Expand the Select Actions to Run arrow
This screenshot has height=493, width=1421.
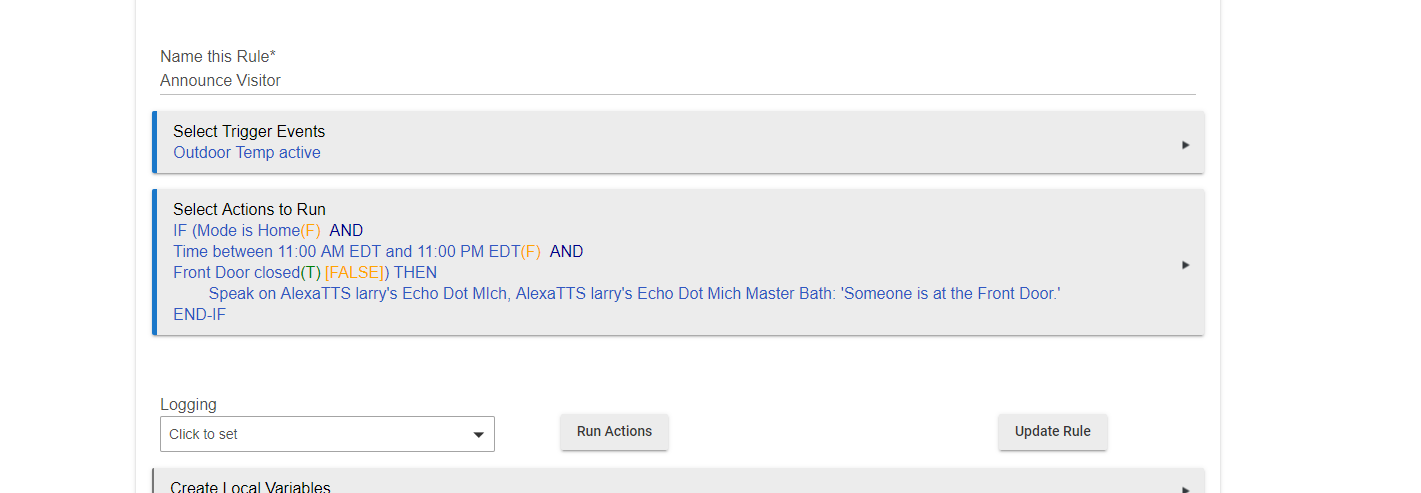coord(1185,265)
